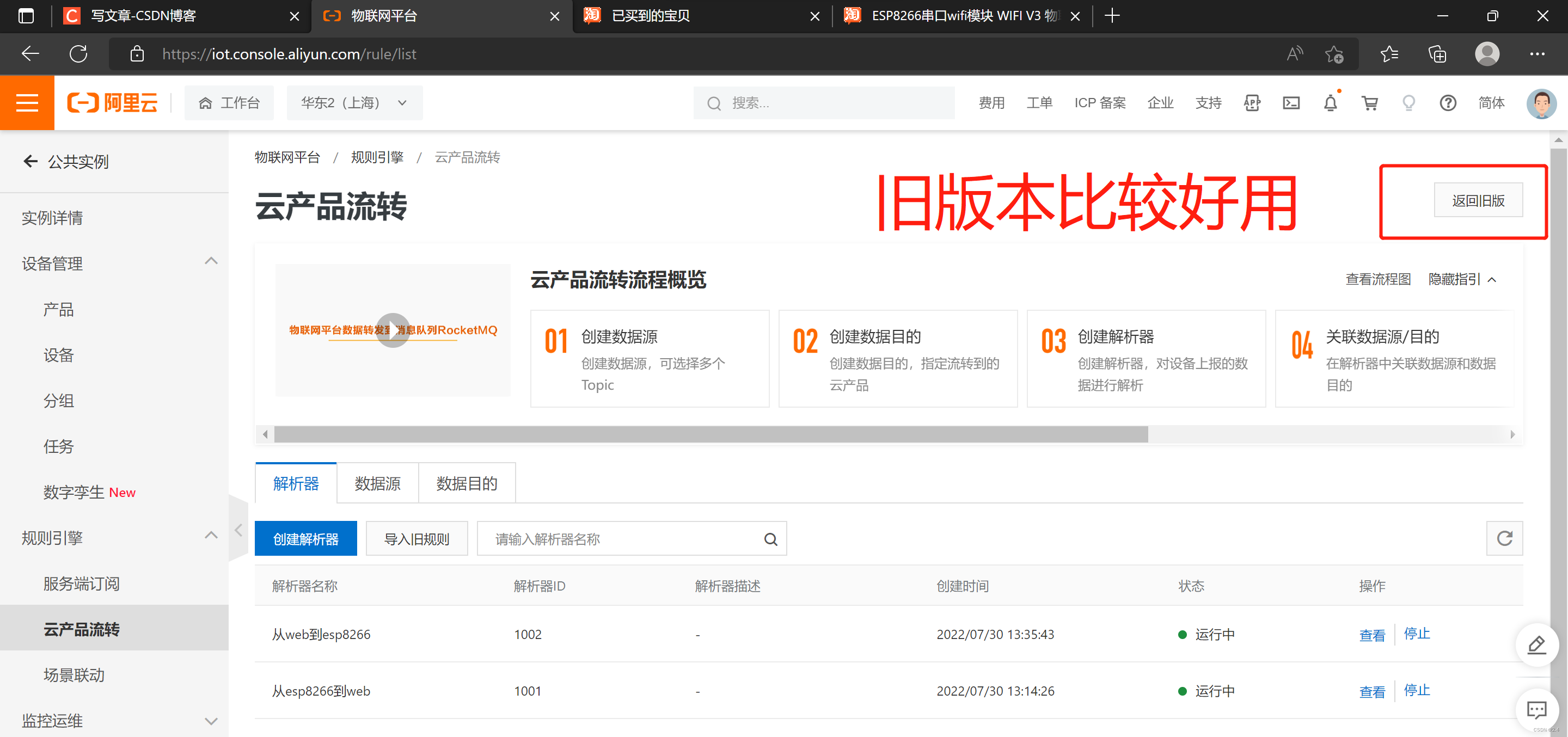The image size is (1568, 737).
Task: Click the 创建解析器 button
Action: coord(305,539)
